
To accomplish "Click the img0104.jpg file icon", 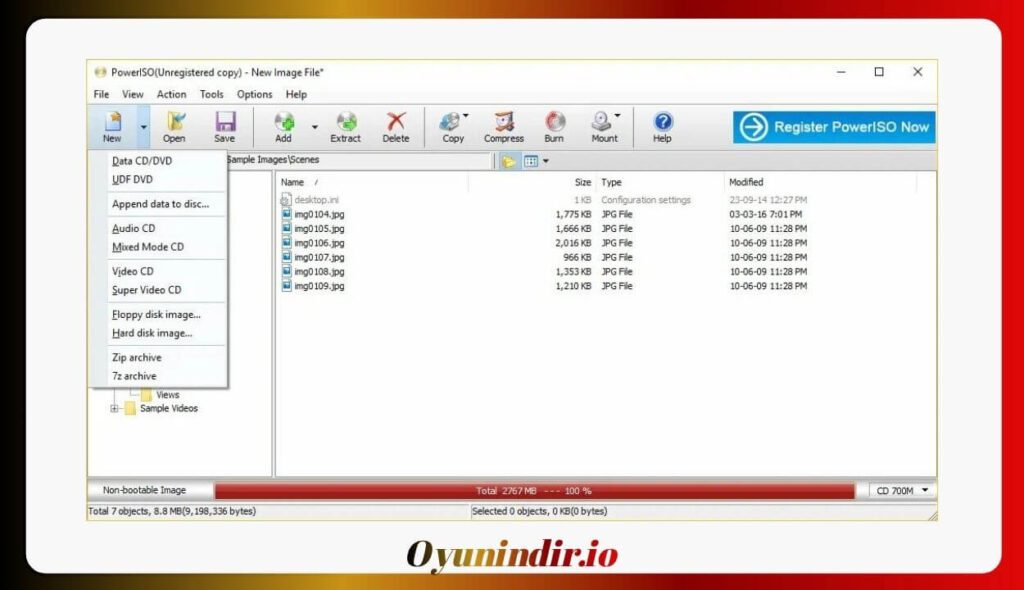I will tap(286, 214).
